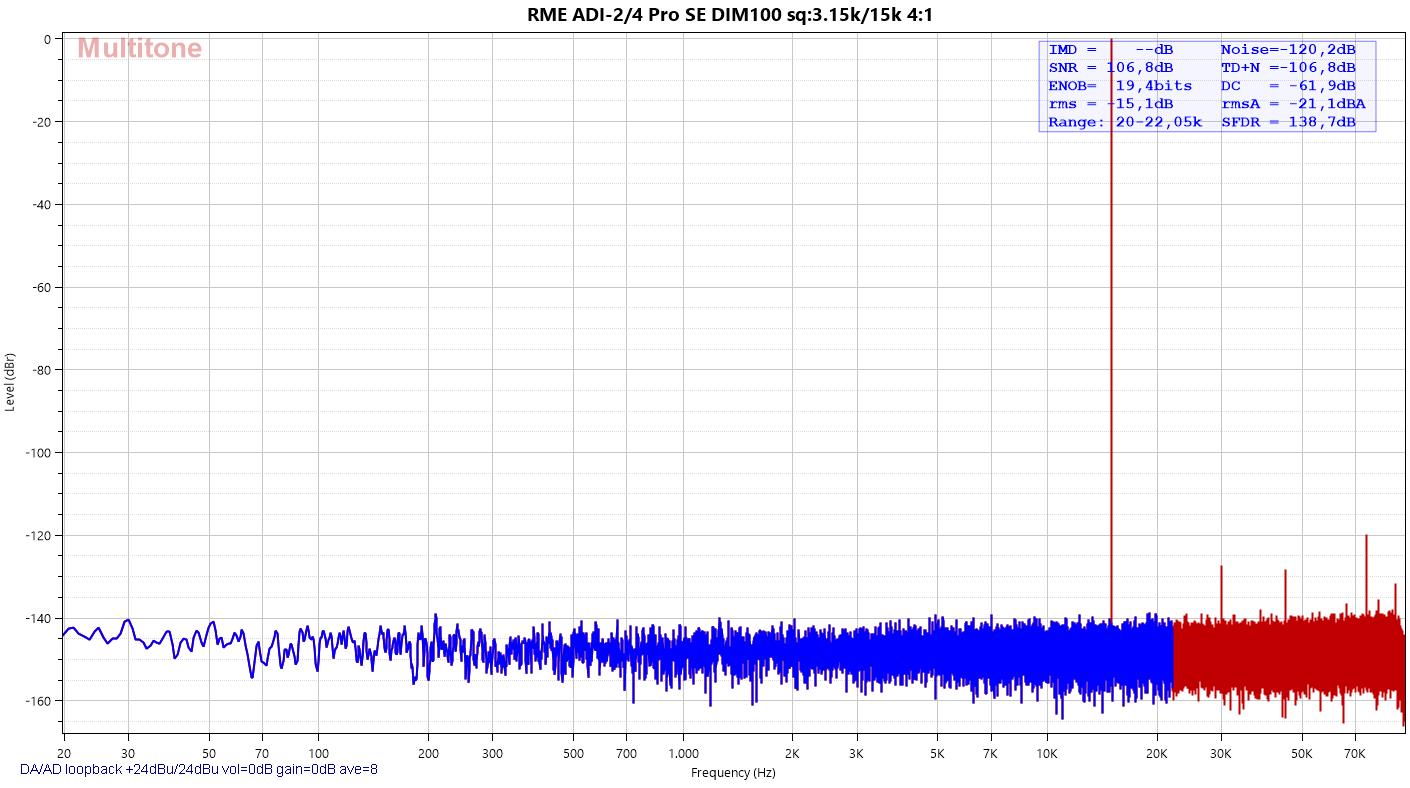The width and height of the screenshot is (1410, 788).
Task: Click the 70K frequency axis tick
Action: pyautogui.click(x=1355, y=752)
